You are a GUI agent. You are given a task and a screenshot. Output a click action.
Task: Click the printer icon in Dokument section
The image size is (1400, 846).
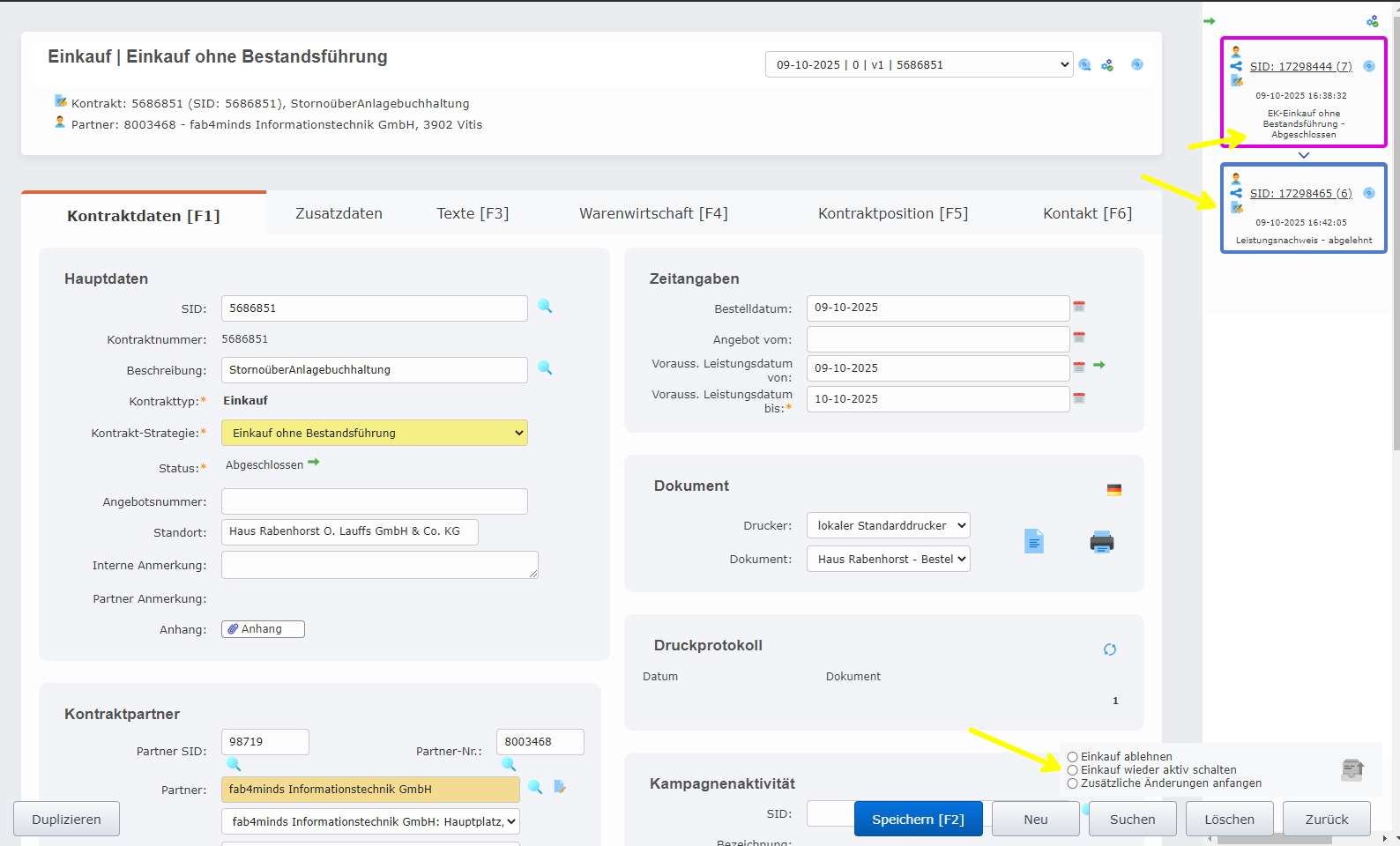tap(1101, 542)
